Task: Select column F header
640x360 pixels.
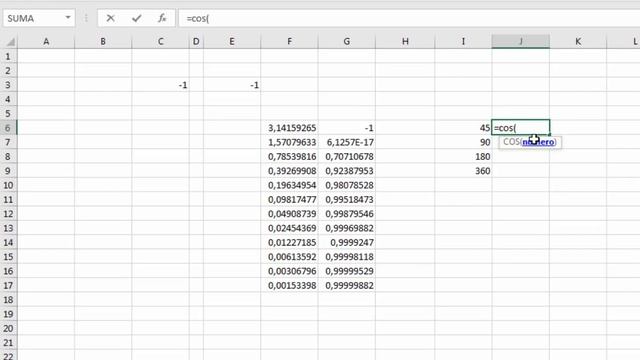Action: tap(289, 42)
